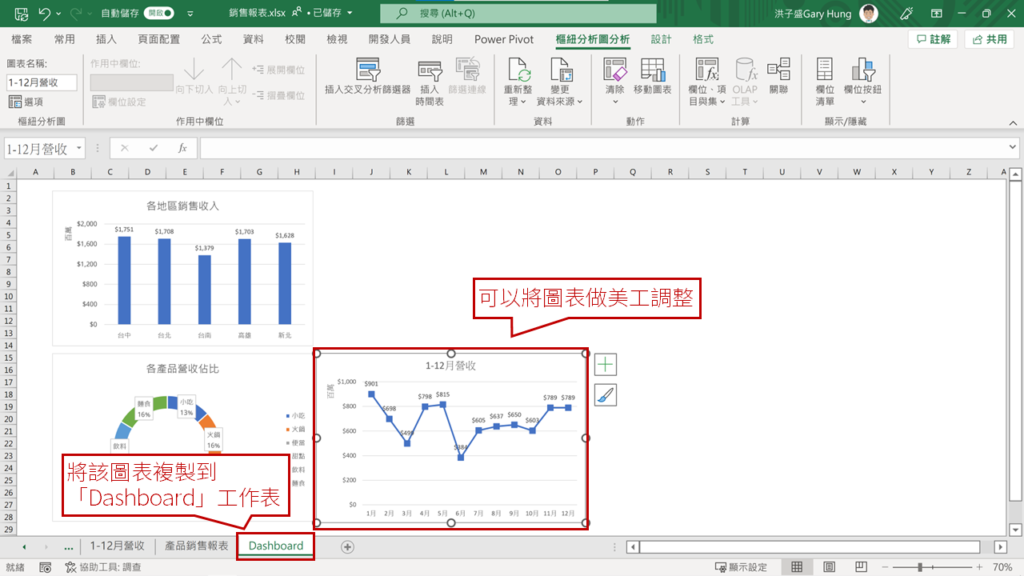This screenshot has height=576, width=1024.
Task: Click the 選項 (Options) button
Action: pyautogui.click(x=26, y=102)
